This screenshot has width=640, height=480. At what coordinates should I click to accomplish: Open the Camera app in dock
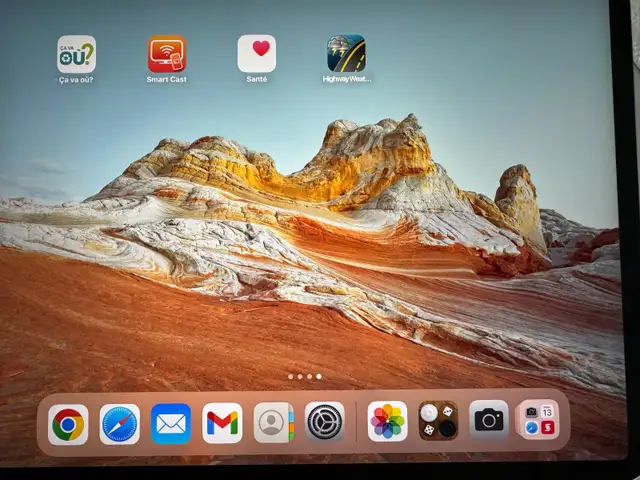click(489, 420)
